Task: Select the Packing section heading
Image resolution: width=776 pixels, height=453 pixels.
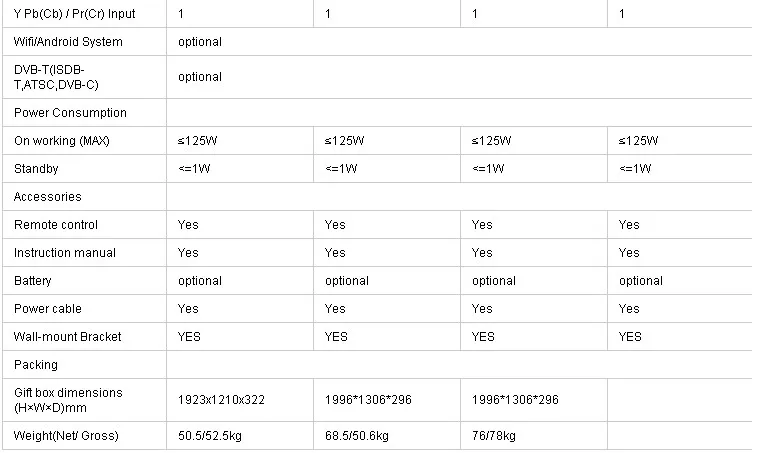Action: click(36, 365)
